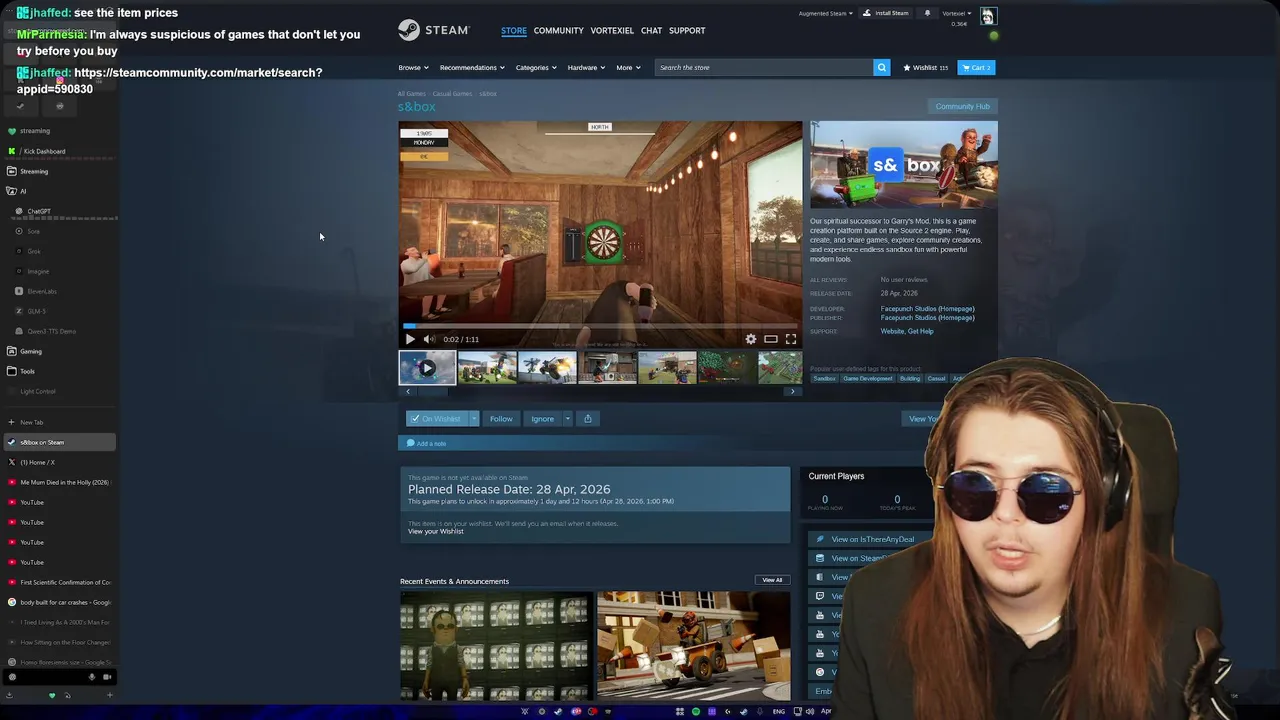Go to the STORE menu

tap(514, 30)
